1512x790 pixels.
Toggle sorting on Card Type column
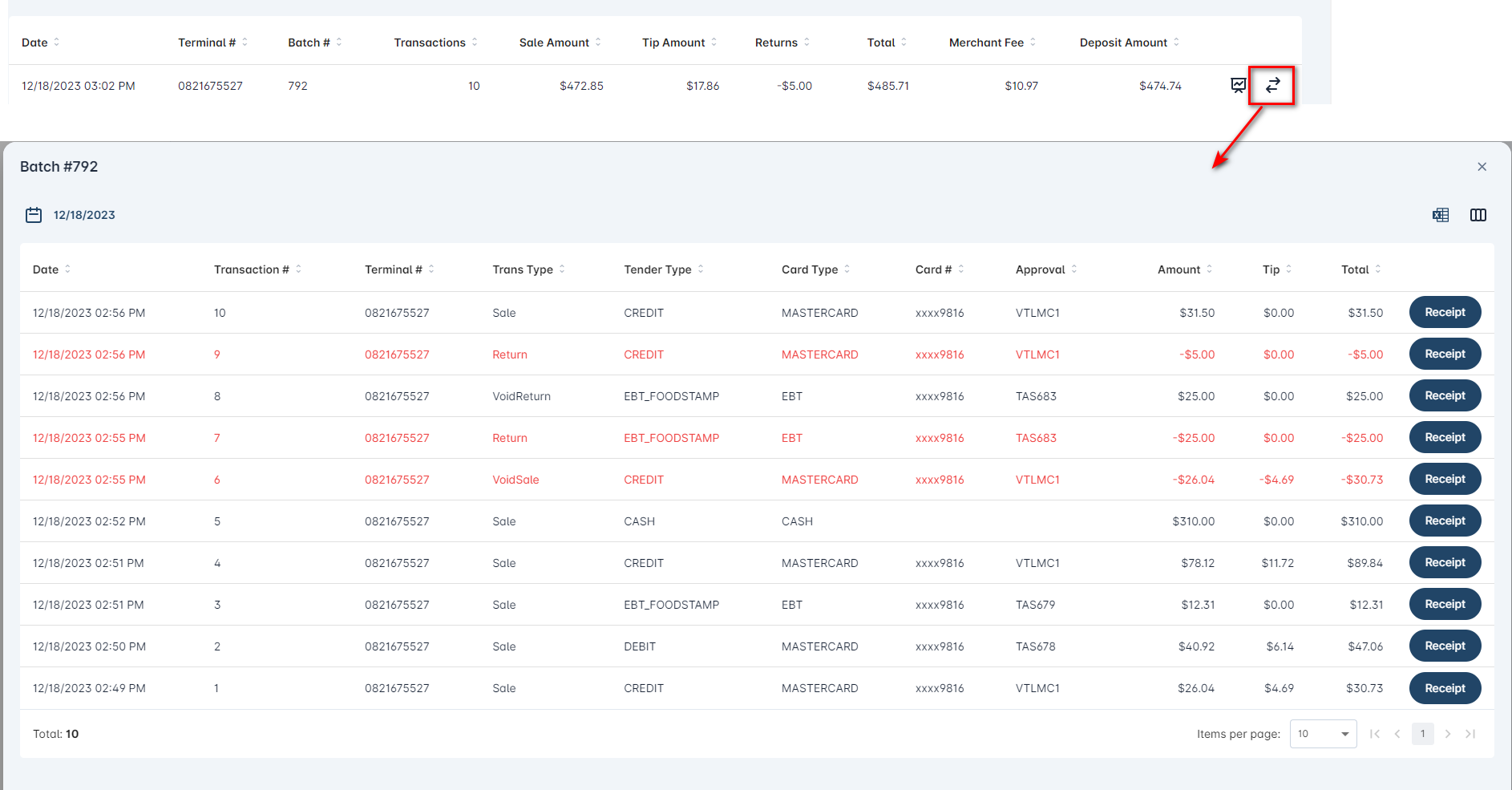(x=850, y=269)
